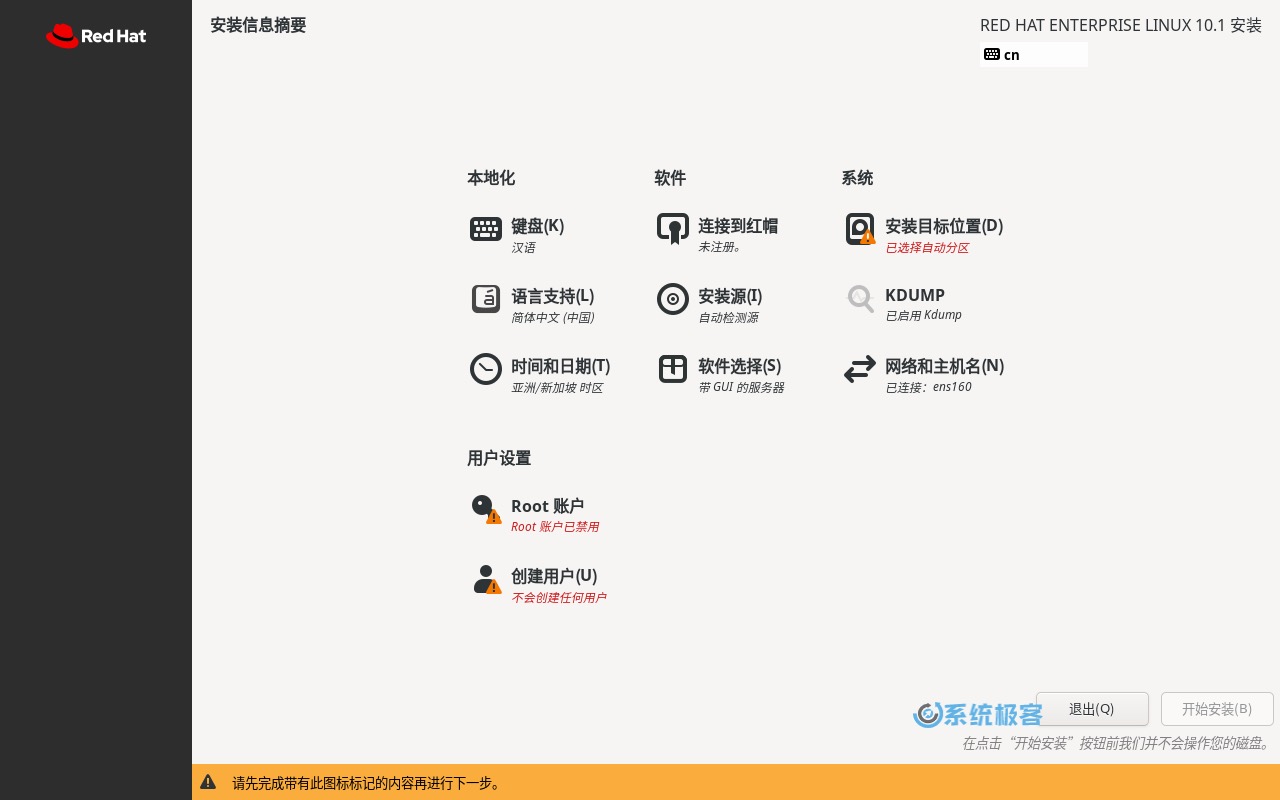The width and height of the screenshot is (1280, 800).
Task: Click the Language Support icon
Action: click(486, 299)
